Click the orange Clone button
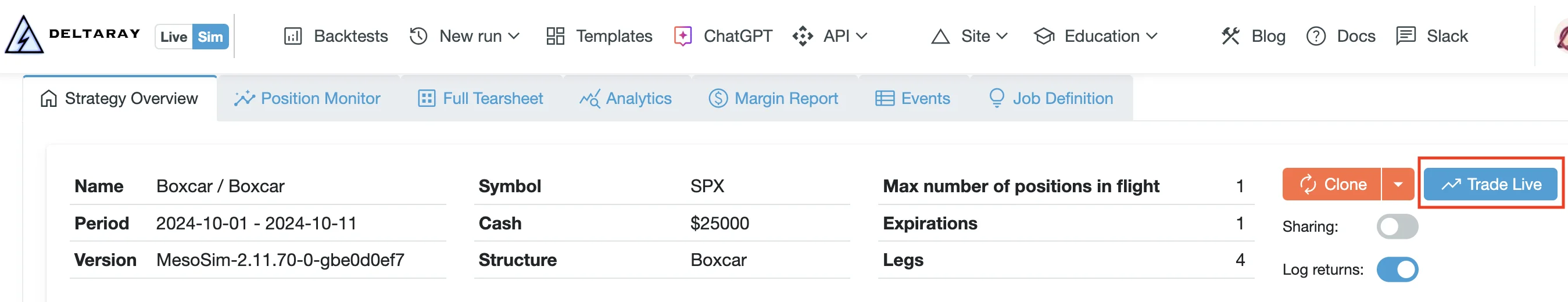 coord(1332,185)
